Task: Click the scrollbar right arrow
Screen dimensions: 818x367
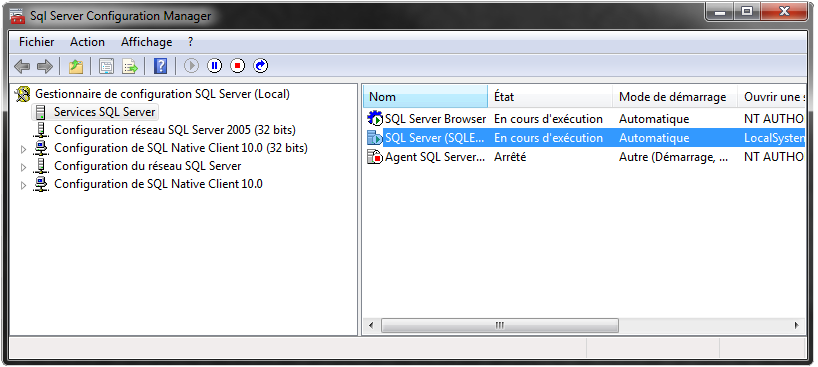Action: [797, 325]
